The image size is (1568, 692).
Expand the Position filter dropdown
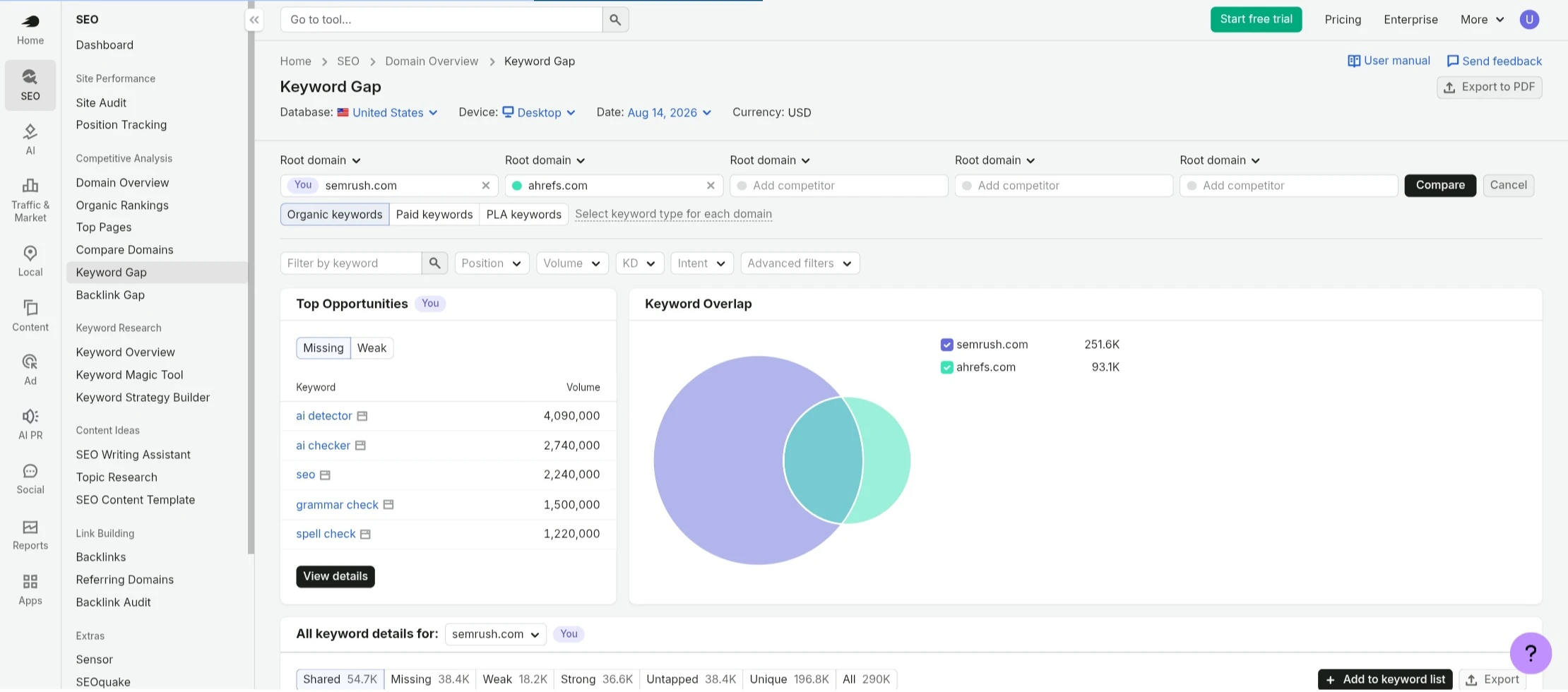pyautogui.click(x=492, y=263)
